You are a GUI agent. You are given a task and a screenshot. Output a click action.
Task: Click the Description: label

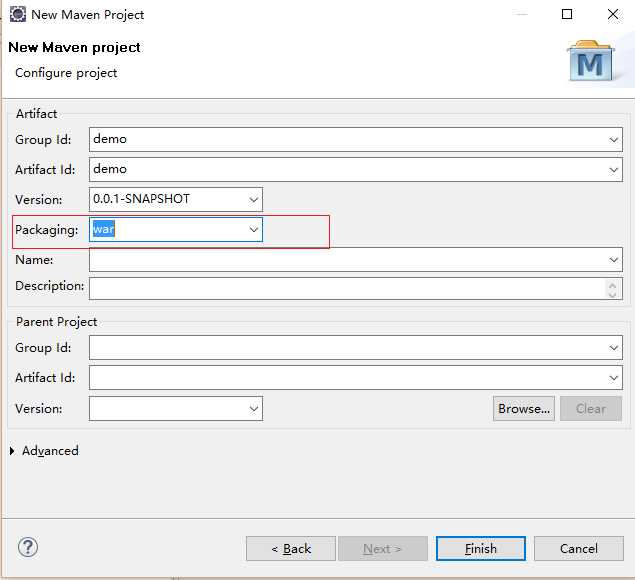49,286
